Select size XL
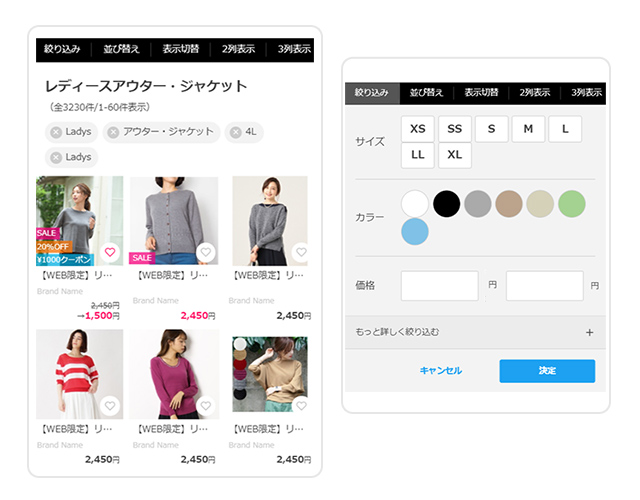The width and height of the screenshot is (640, 500). coord(455,155)
